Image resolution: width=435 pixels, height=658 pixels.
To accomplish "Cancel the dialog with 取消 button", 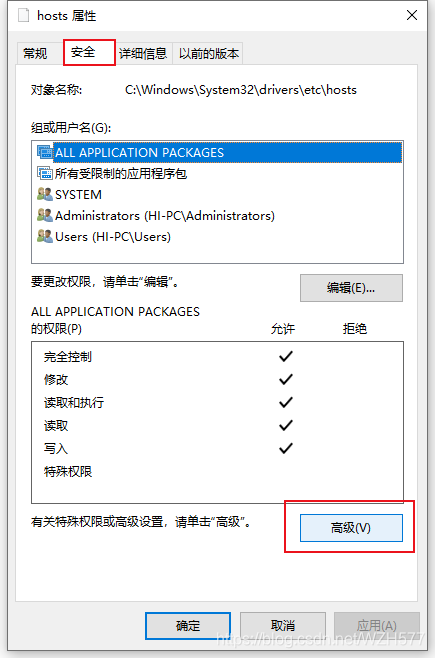I will point(283,626).
